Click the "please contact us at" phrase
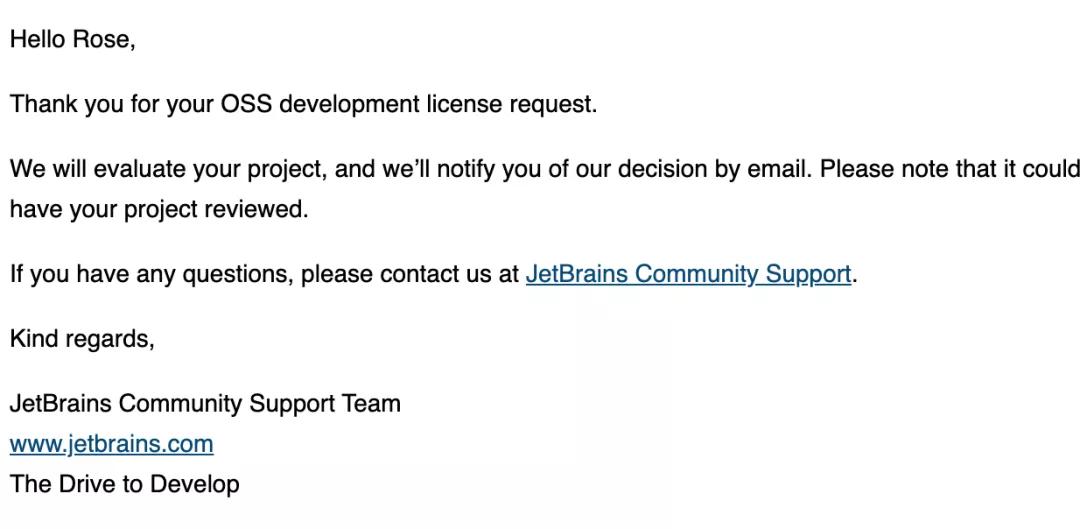This screenshot has width=1080, height=529. coord(410,274)
